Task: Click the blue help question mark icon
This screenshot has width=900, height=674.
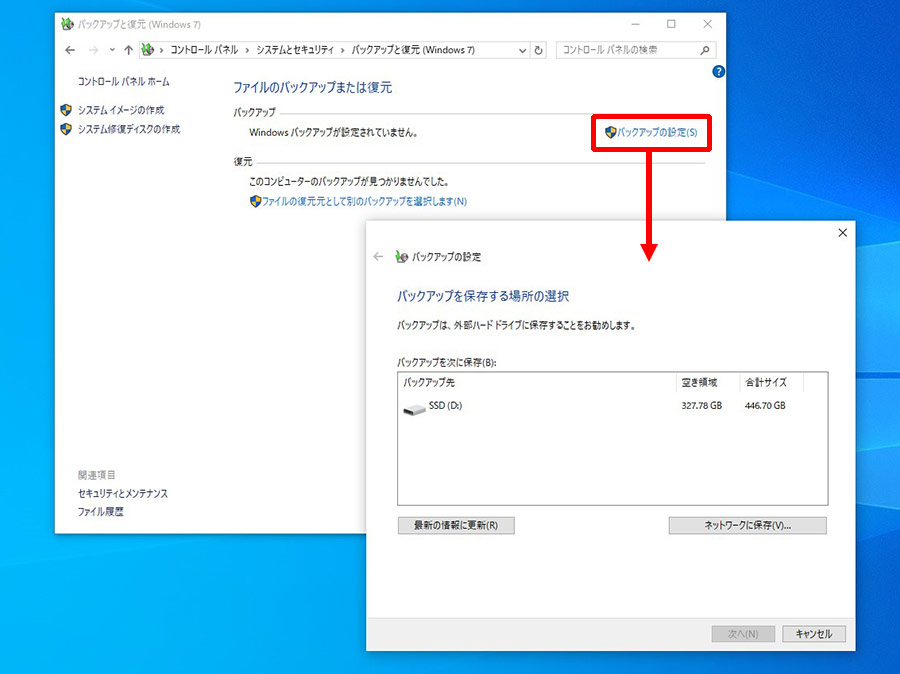Action: [718, 72]
